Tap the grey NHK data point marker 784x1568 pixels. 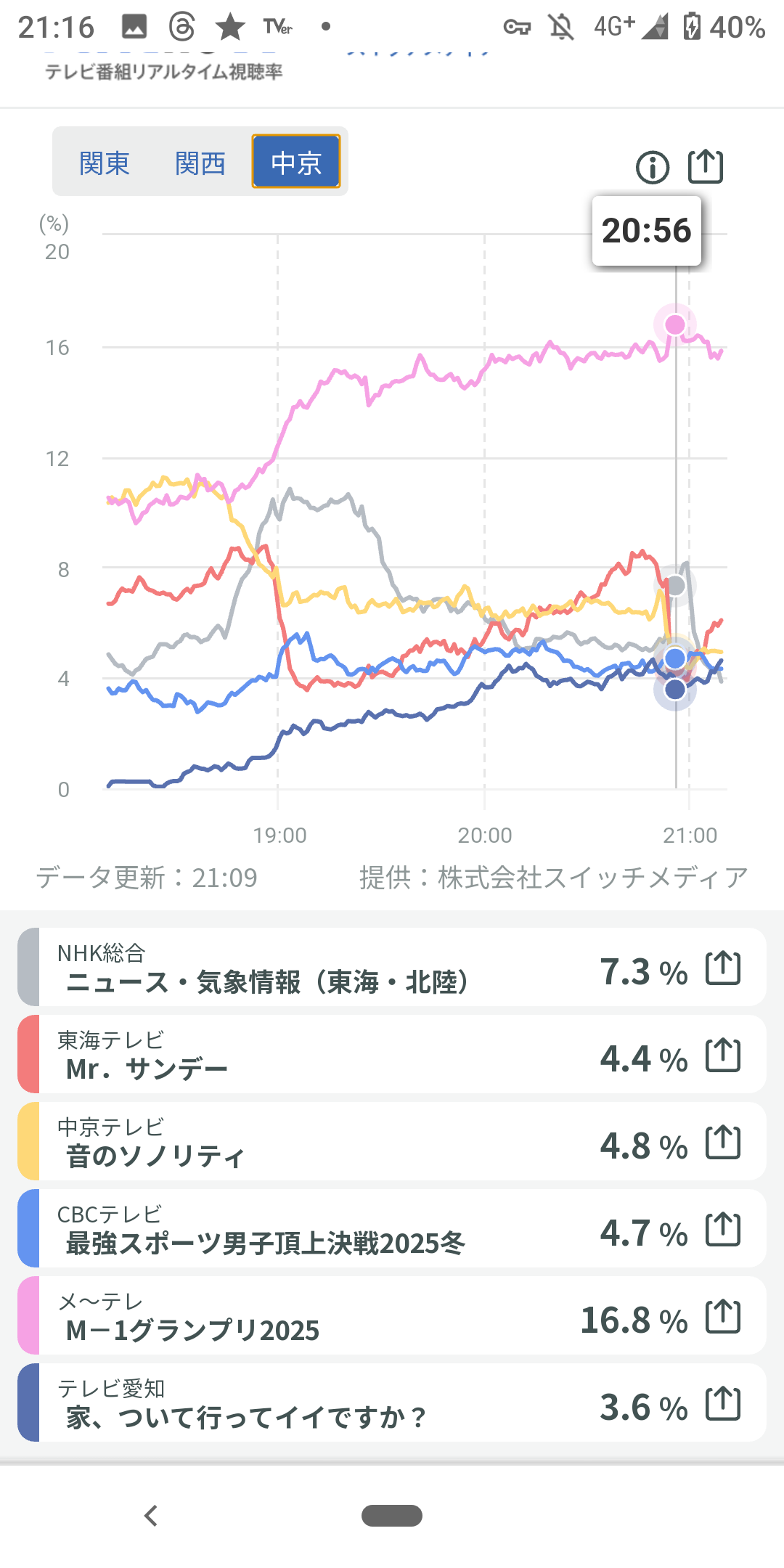[x=676, y=585]
